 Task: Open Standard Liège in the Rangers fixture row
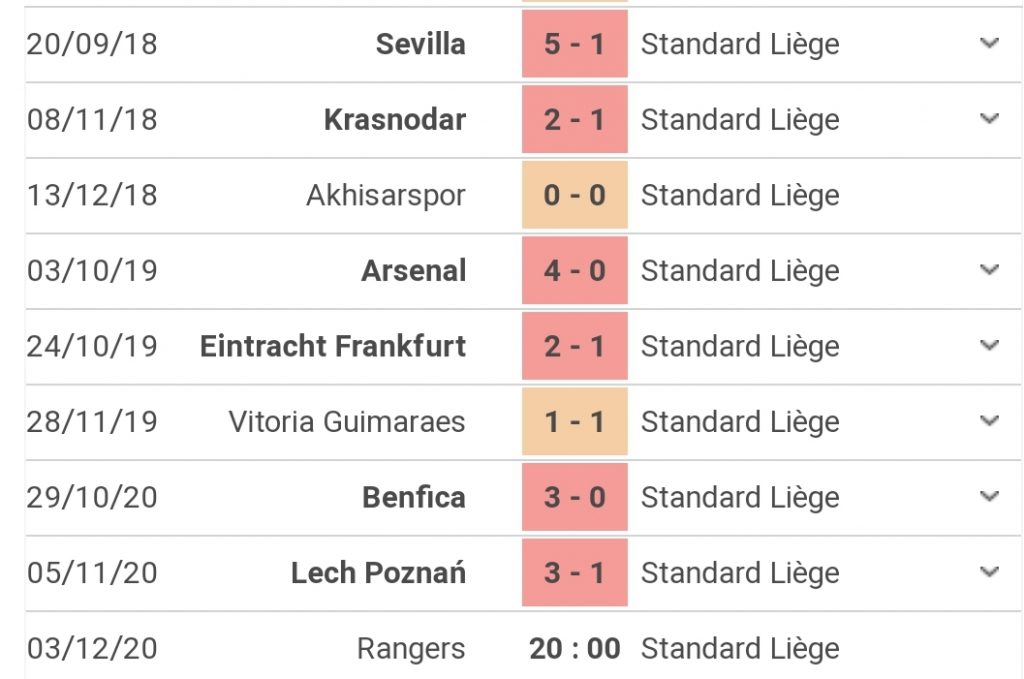(x=740, y=649)
